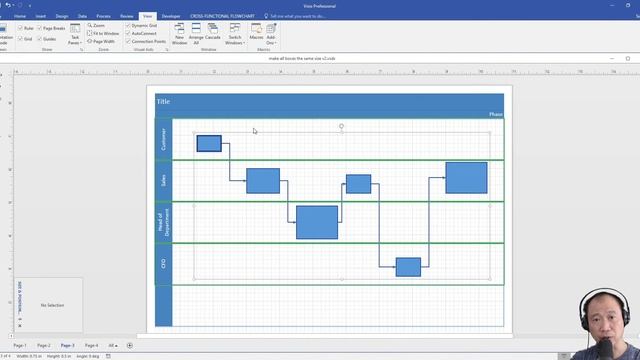Click Page Width in the Zoom group
Image resolution: width=640 pixels, height=360 pixels.
pyautogui.click(x=101, y=41)
